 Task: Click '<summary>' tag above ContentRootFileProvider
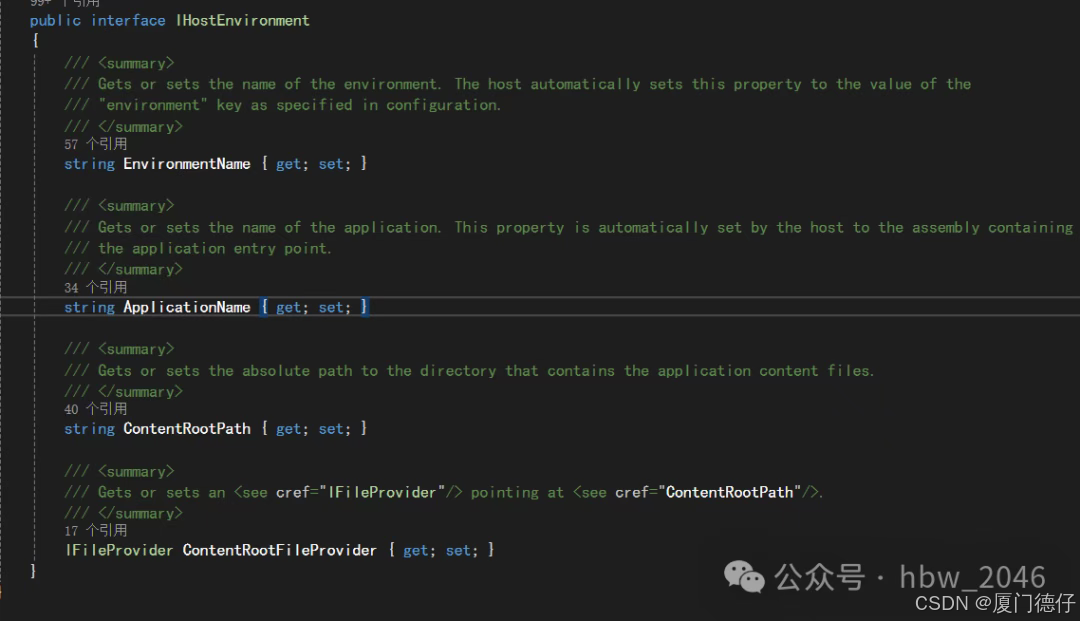pos(136,472)
